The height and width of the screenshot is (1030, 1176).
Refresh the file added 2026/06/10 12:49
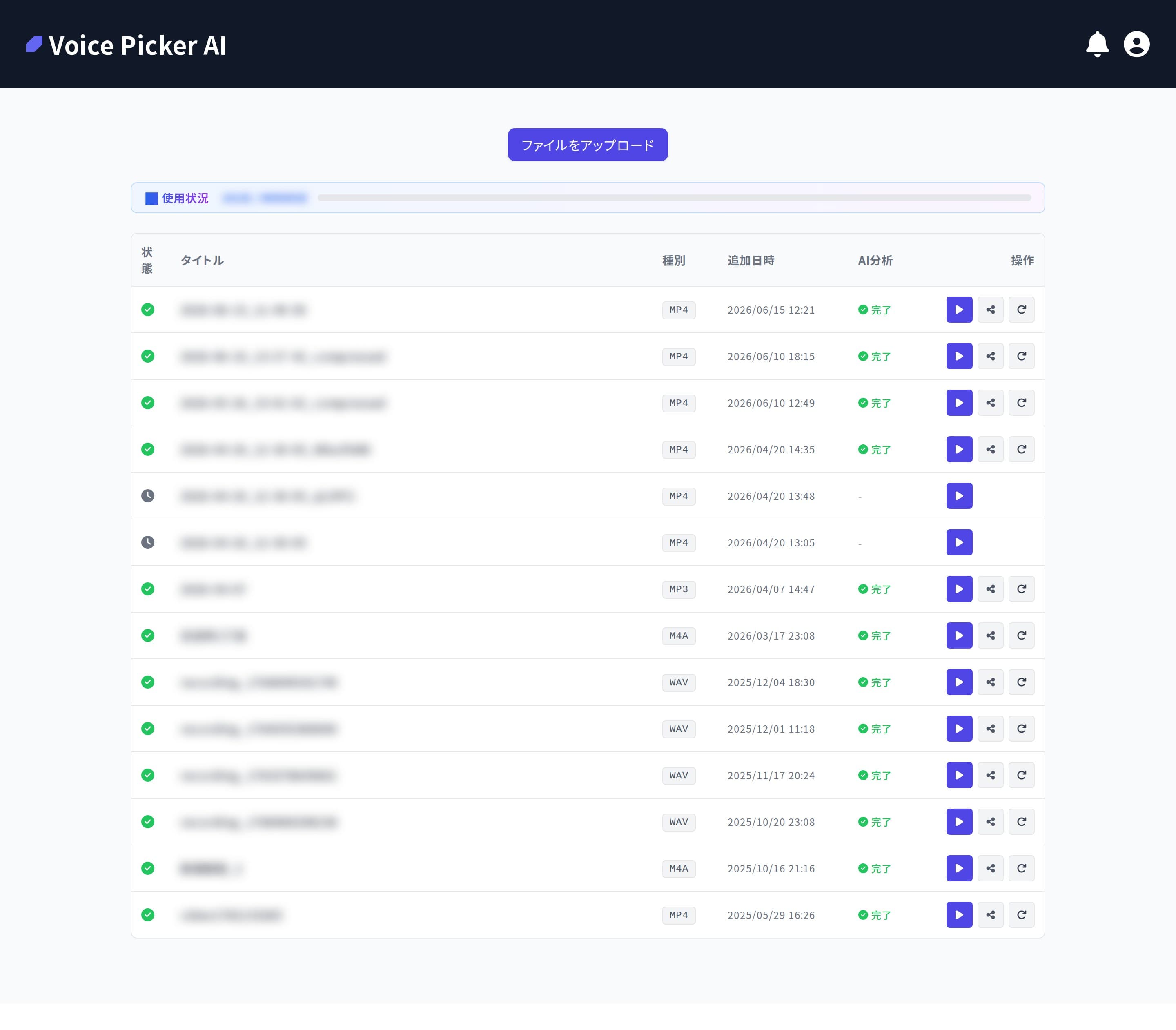click(x=1021, y=403)
